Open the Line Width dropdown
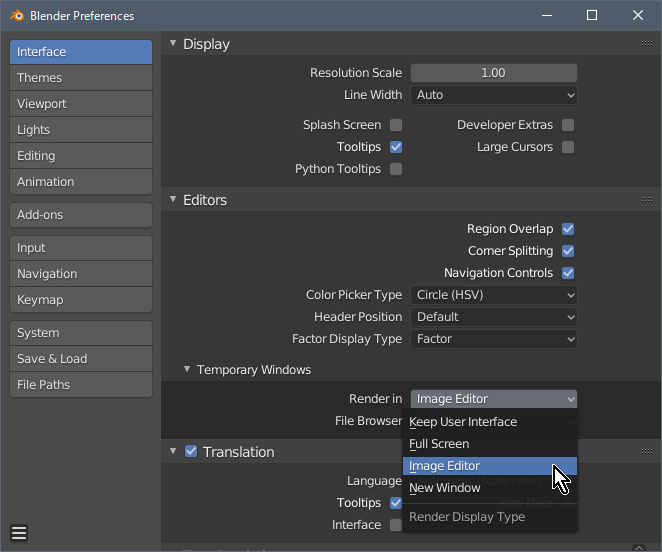Viewport: 662px width, 552px height. click(x=494, y=95)
